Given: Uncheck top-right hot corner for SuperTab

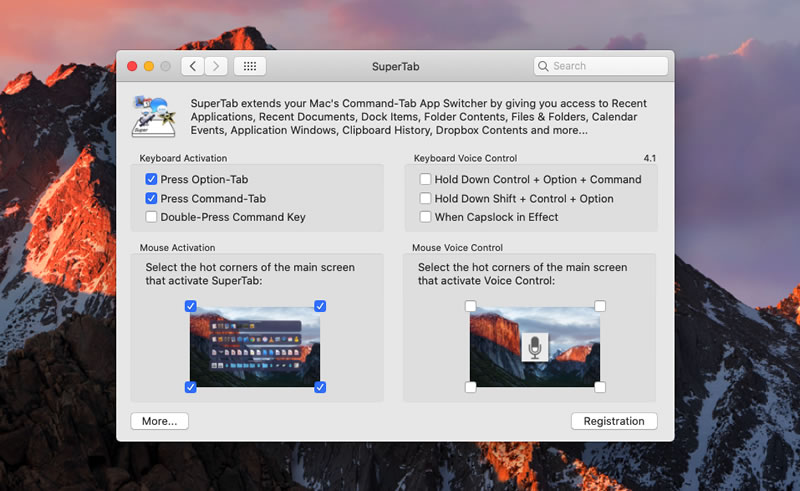Looking at the screenshot, I should [320, 306].
